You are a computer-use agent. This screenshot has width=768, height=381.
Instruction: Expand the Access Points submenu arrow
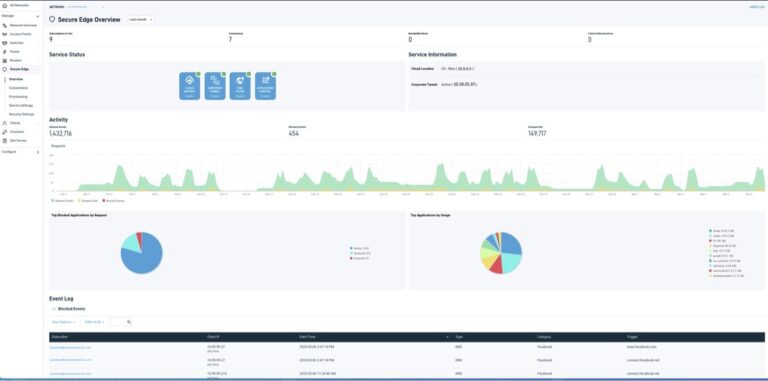click(x=38, y=34)
